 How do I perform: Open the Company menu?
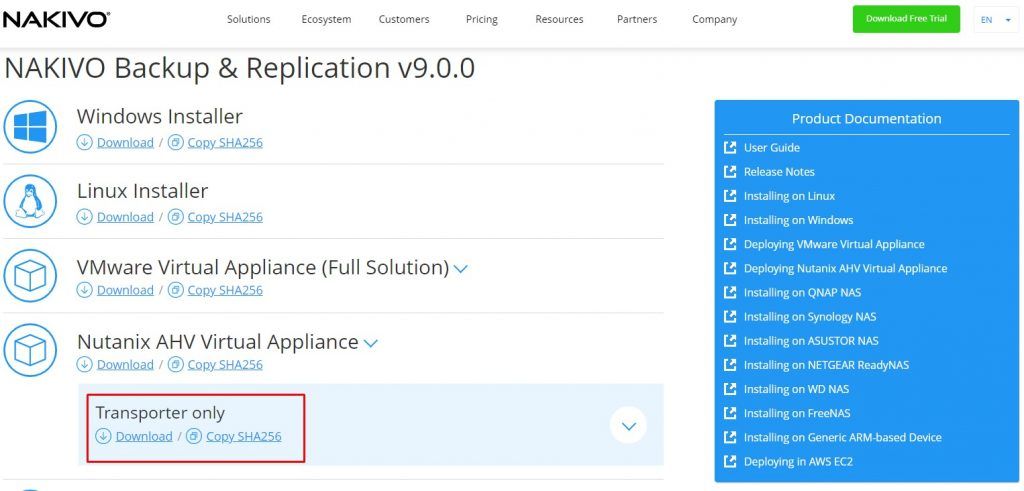point(714,20)
